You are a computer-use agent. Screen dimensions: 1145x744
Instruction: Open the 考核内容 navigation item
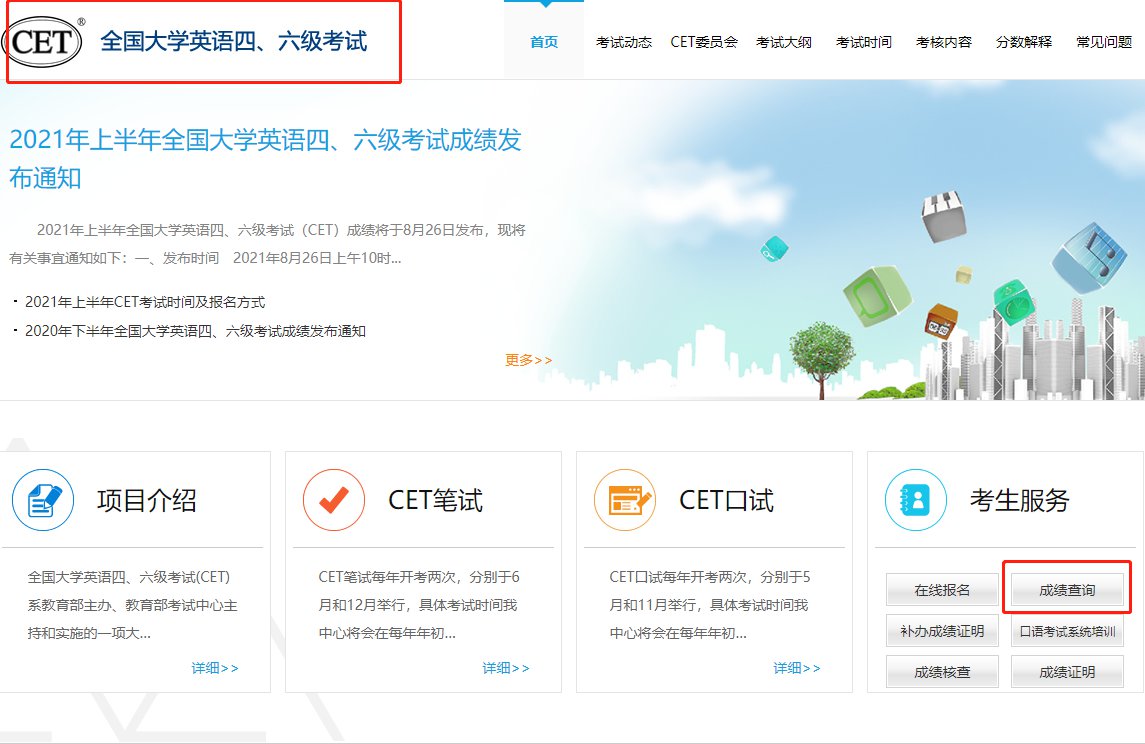943,42
